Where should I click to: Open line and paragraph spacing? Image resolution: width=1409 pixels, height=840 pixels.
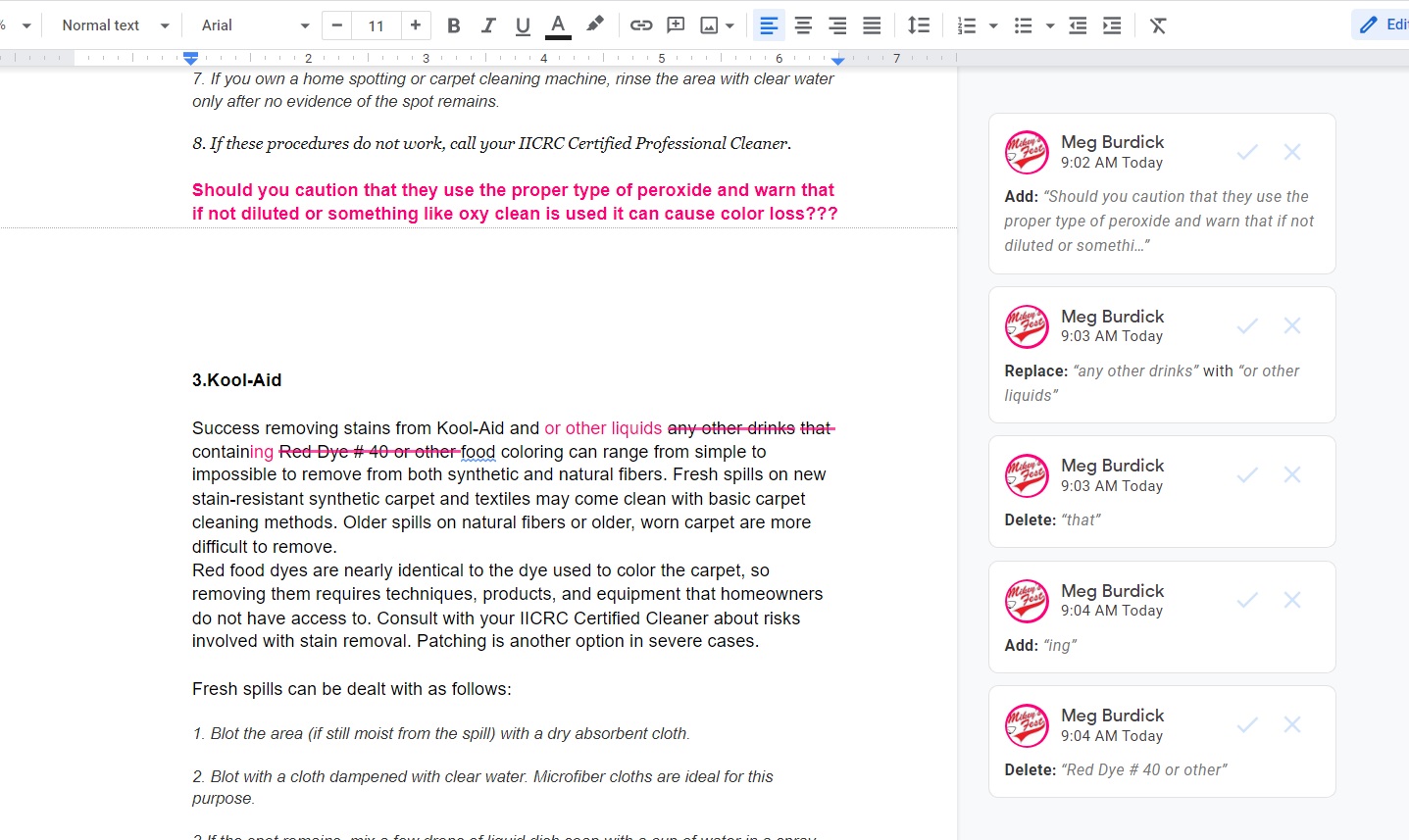[918, 25]
